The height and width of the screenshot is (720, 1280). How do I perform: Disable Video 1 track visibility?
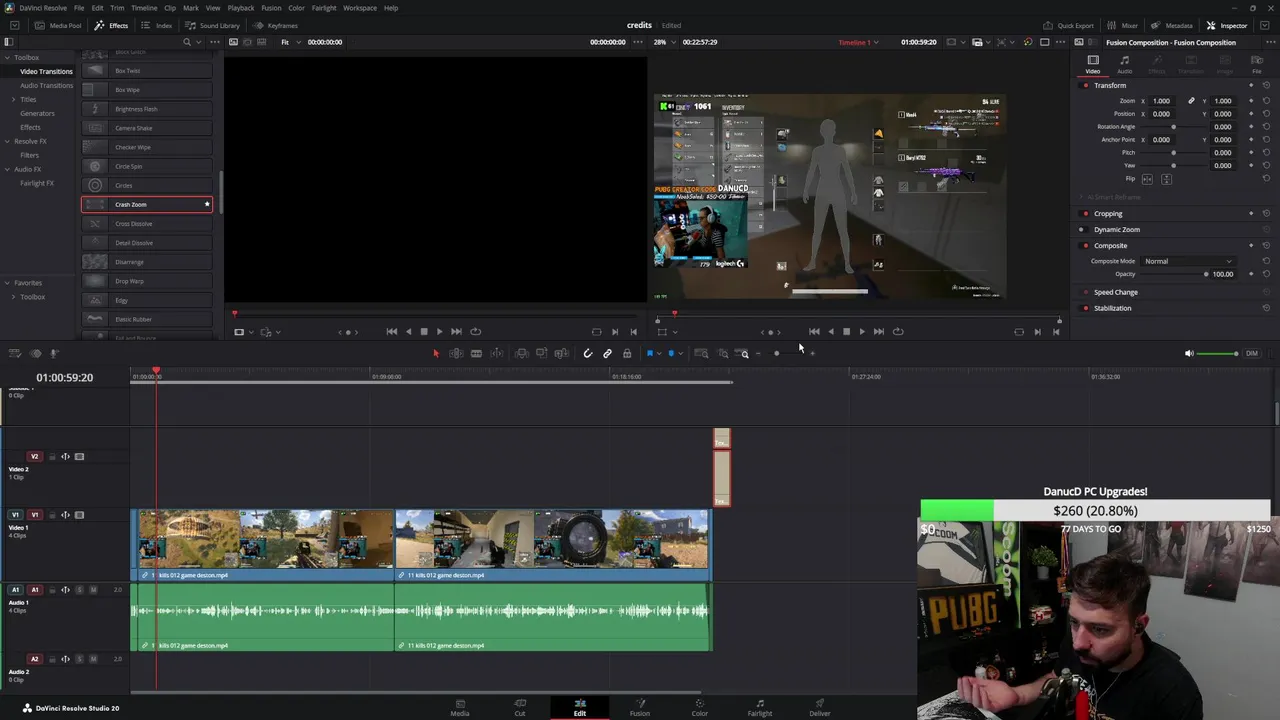pos(80,515)
